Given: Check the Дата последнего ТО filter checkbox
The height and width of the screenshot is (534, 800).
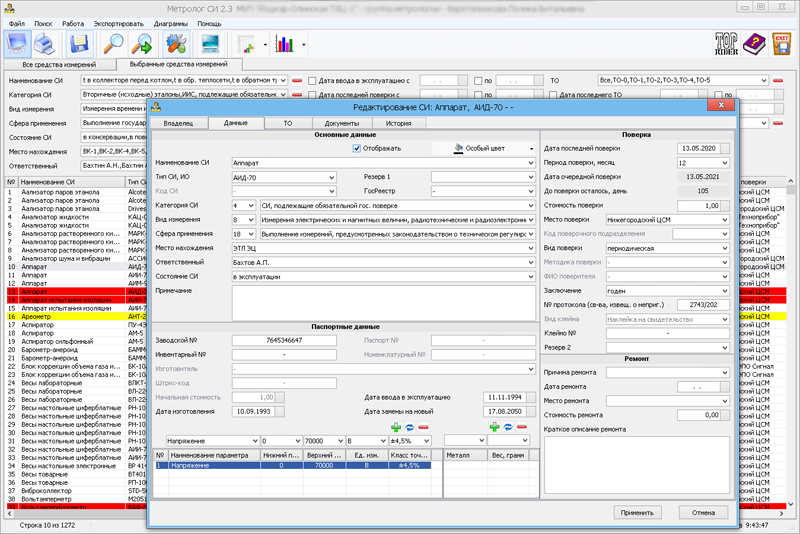Looking at the screenshot, I should pyautogui.click(x=552, y=95).
